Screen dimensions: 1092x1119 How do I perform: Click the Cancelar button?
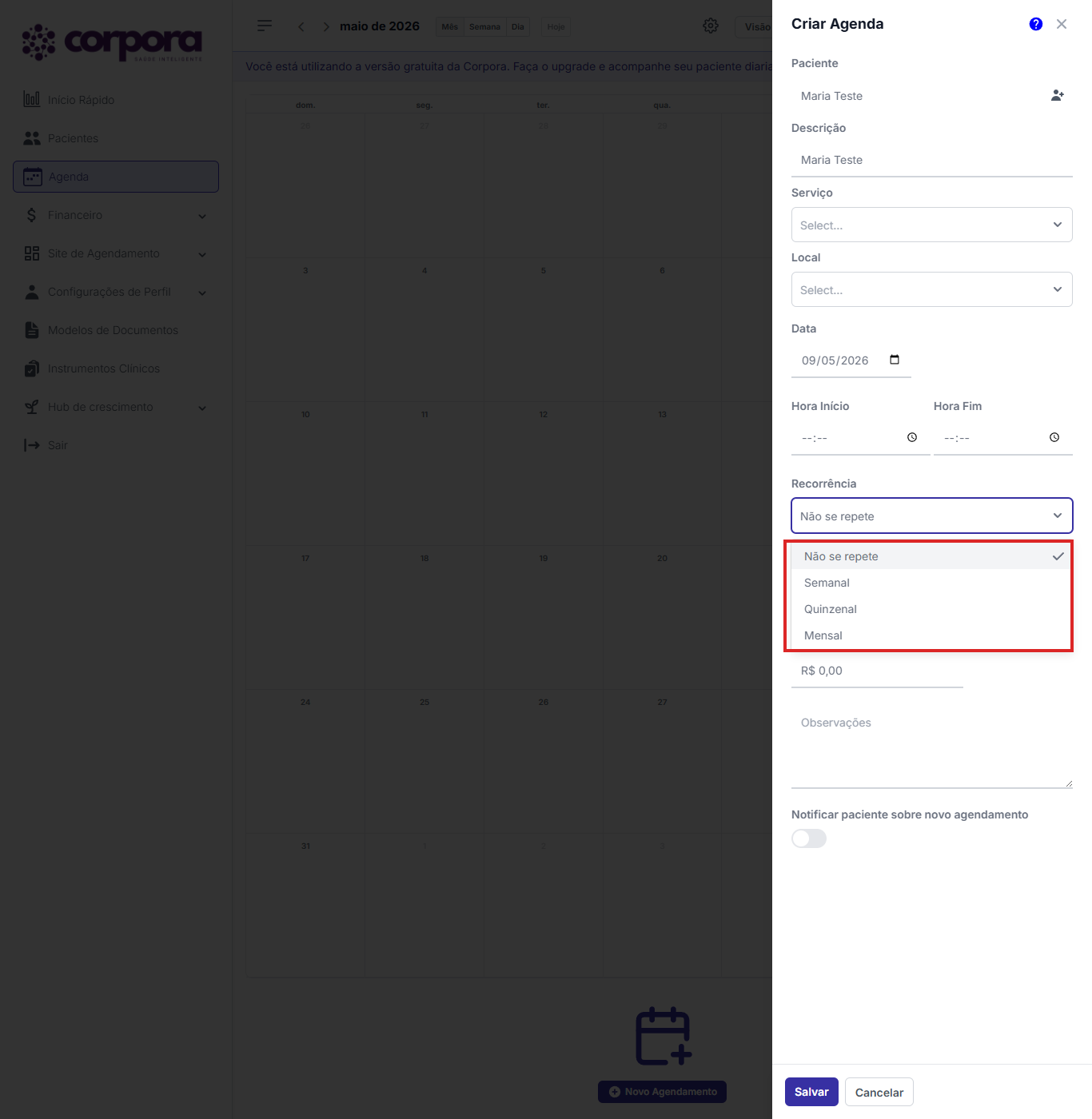click(x=879, y=1092)
